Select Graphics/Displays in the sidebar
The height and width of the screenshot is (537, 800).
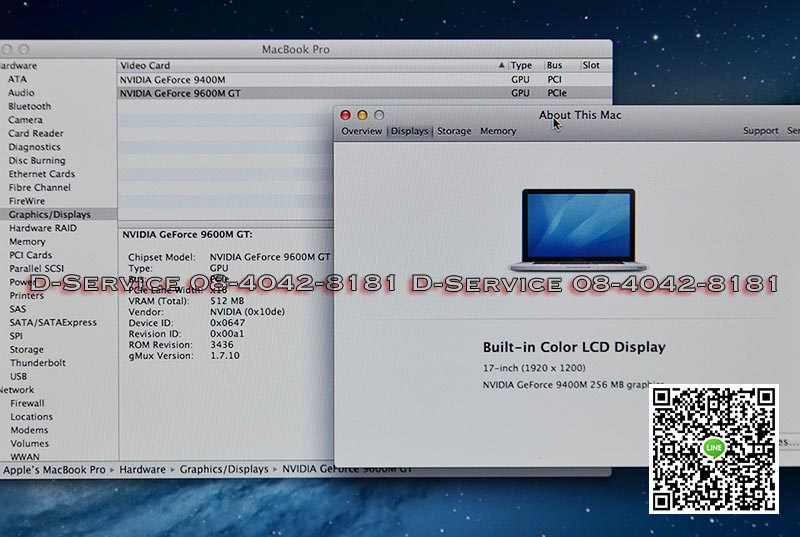49,214
